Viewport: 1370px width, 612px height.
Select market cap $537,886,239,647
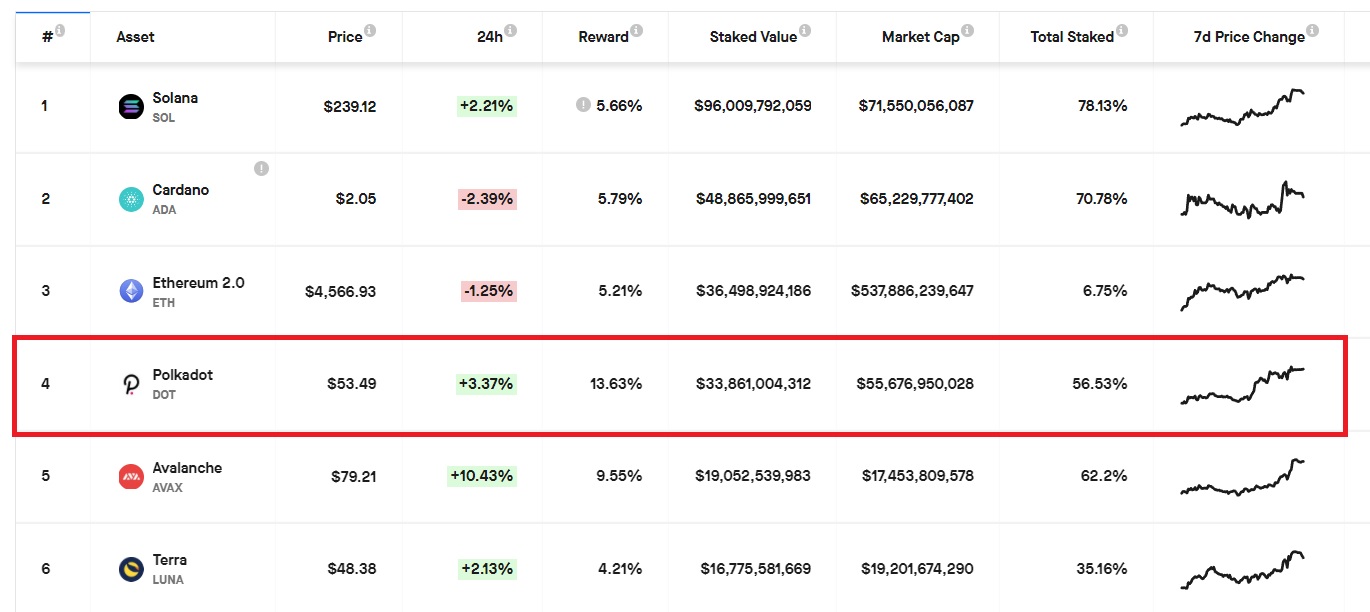[912, 291]
